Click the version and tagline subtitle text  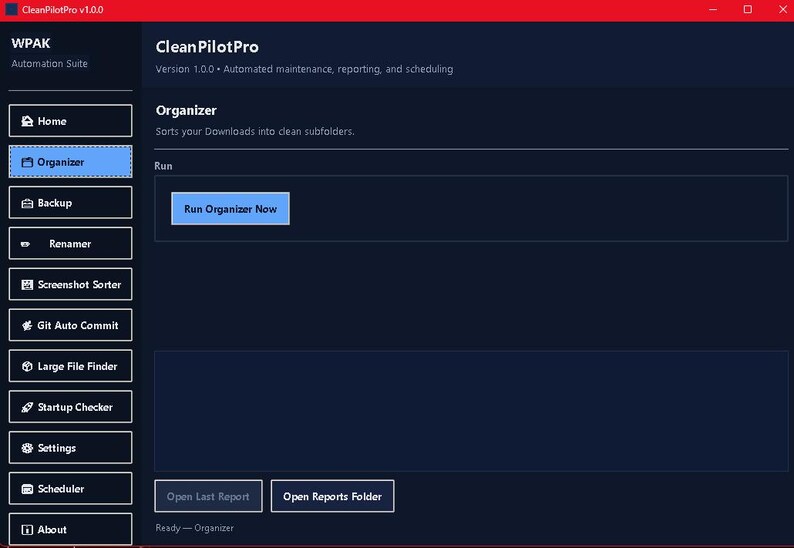point(304,69)
